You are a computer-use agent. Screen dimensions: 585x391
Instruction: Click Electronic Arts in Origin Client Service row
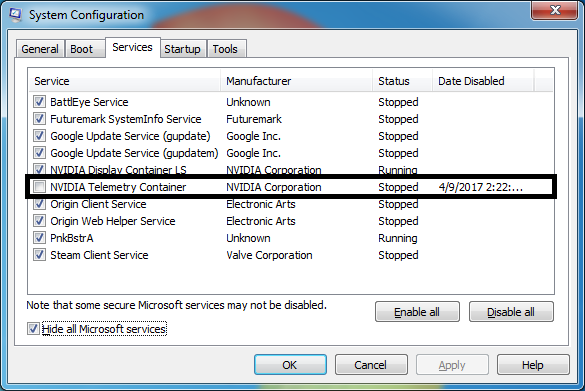260,204
